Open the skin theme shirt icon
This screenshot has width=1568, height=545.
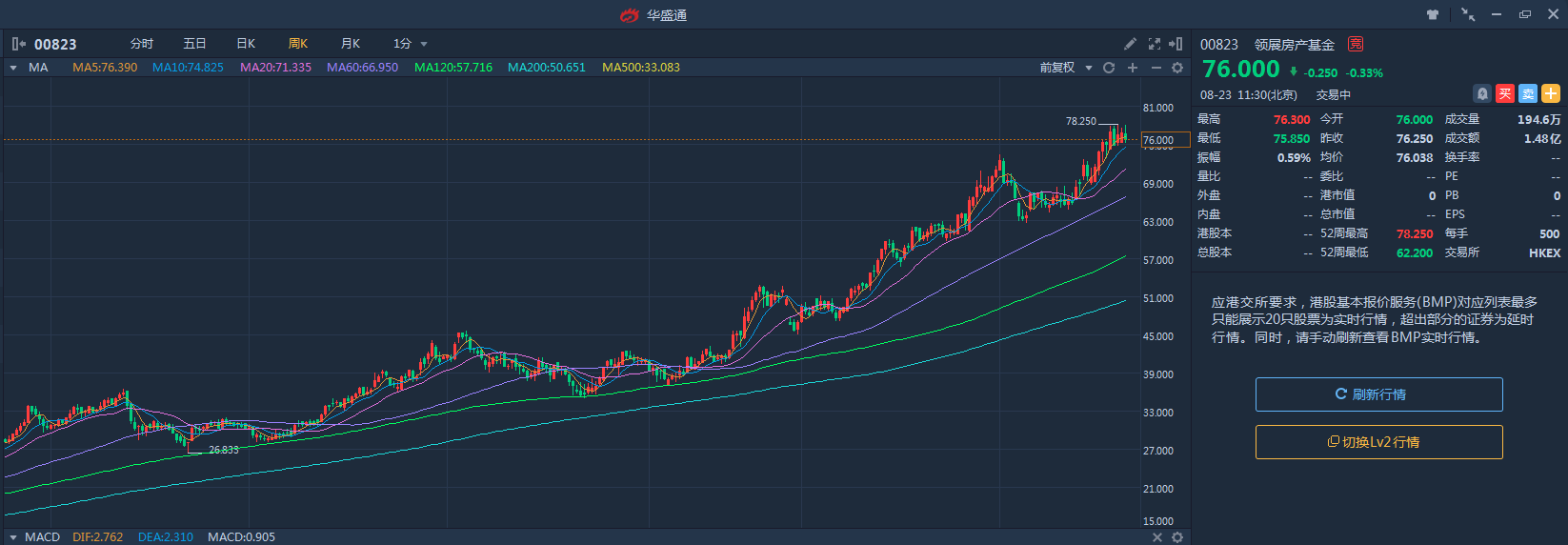tap(1433, 15)
